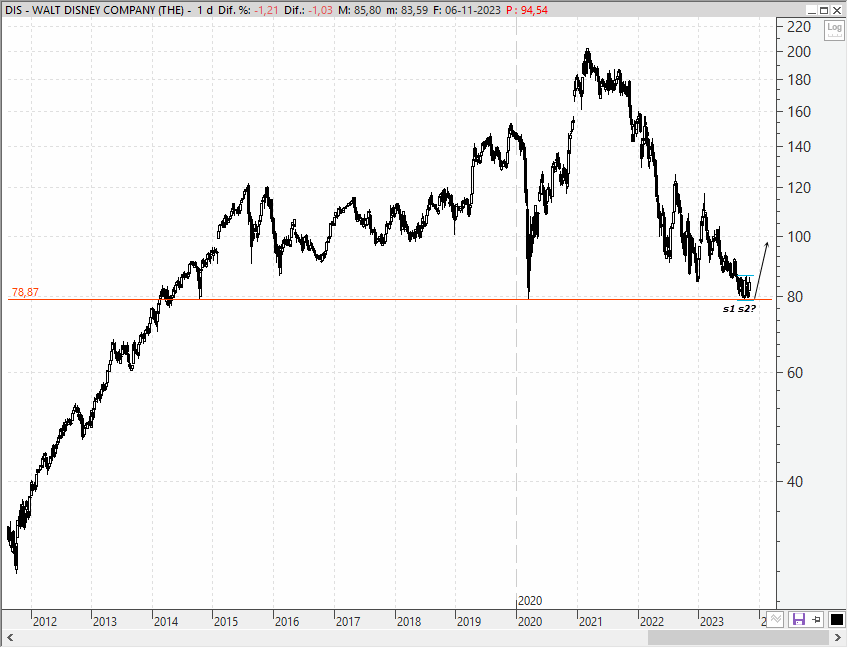Click the Dif. %: -1,21 value

(x=248, y=10)
